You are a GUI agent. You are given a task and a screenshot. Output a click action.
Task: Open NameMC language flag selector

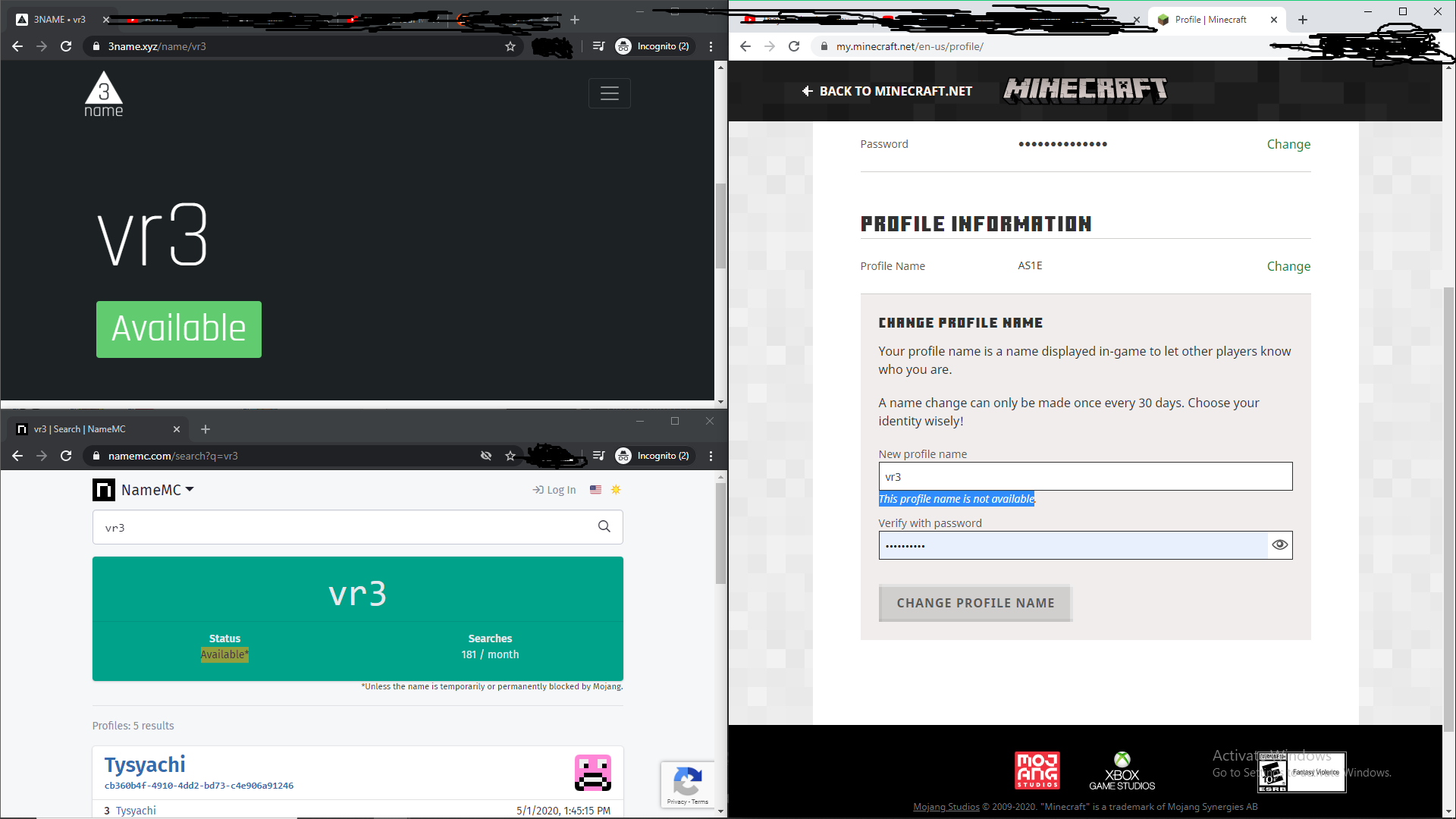click(x=595, y=490)
